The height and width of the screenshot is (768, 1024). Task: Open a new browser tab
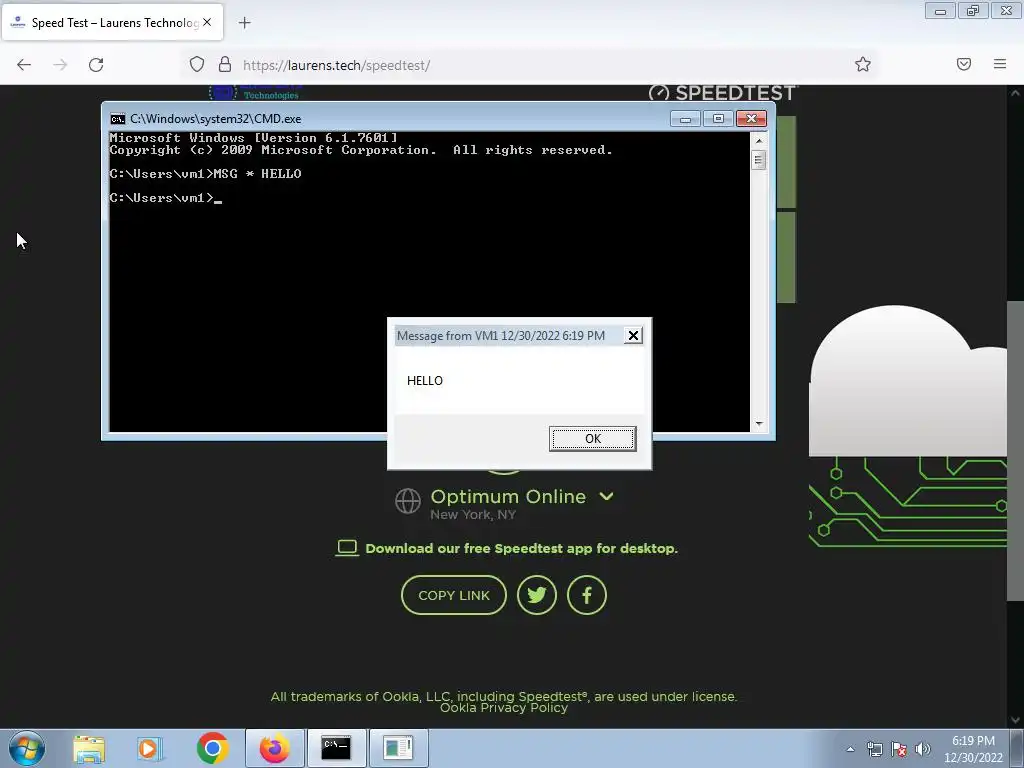tap(244, 23)
